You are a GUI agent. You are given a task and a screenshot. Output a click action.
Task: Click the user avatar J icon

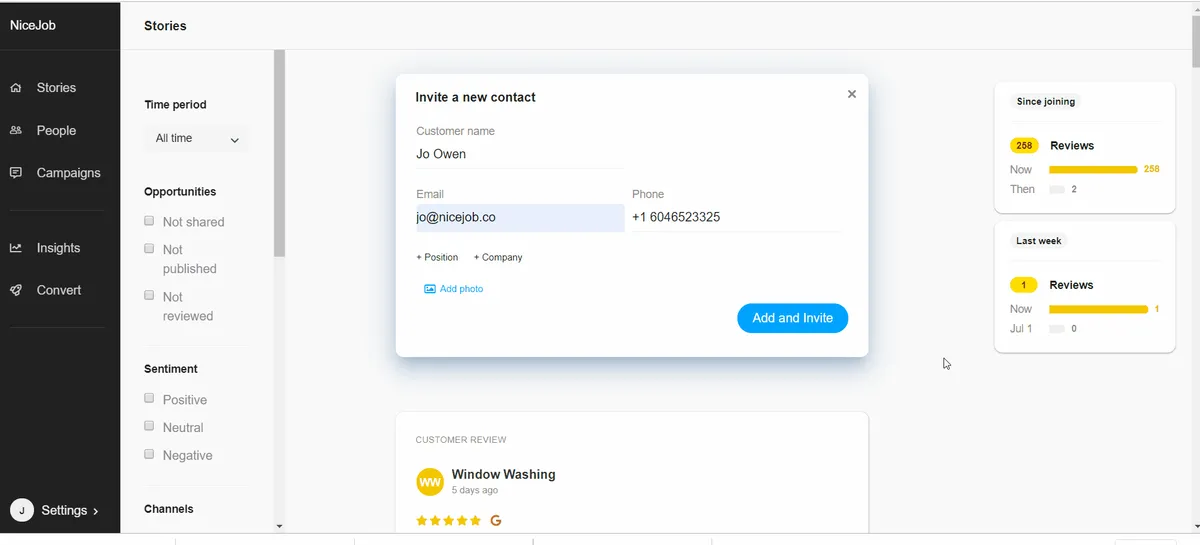point(22,510)
